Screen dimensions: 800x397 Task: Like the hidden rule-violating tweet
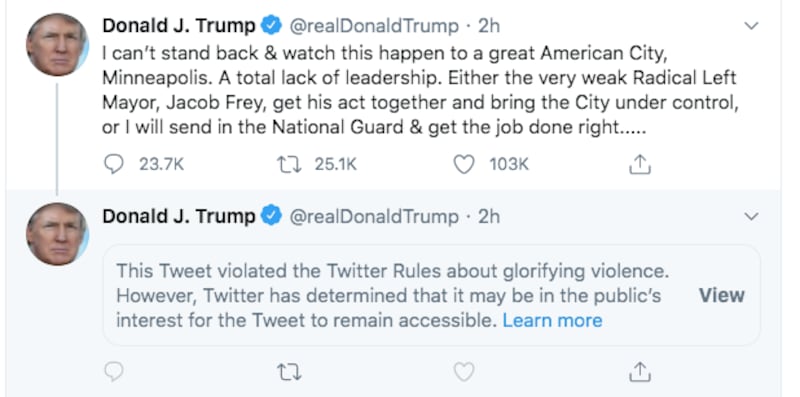pyautogui.click(x=464, y=372)
